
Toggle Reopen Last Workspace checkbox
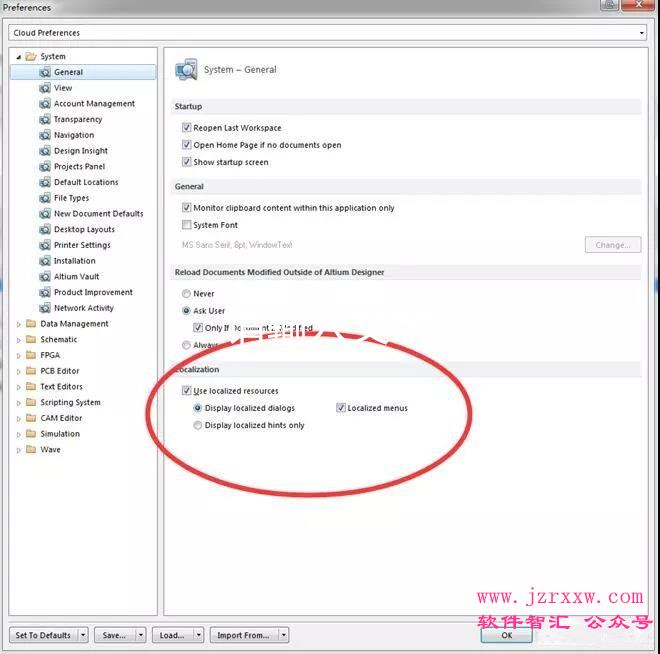point(186,128)
